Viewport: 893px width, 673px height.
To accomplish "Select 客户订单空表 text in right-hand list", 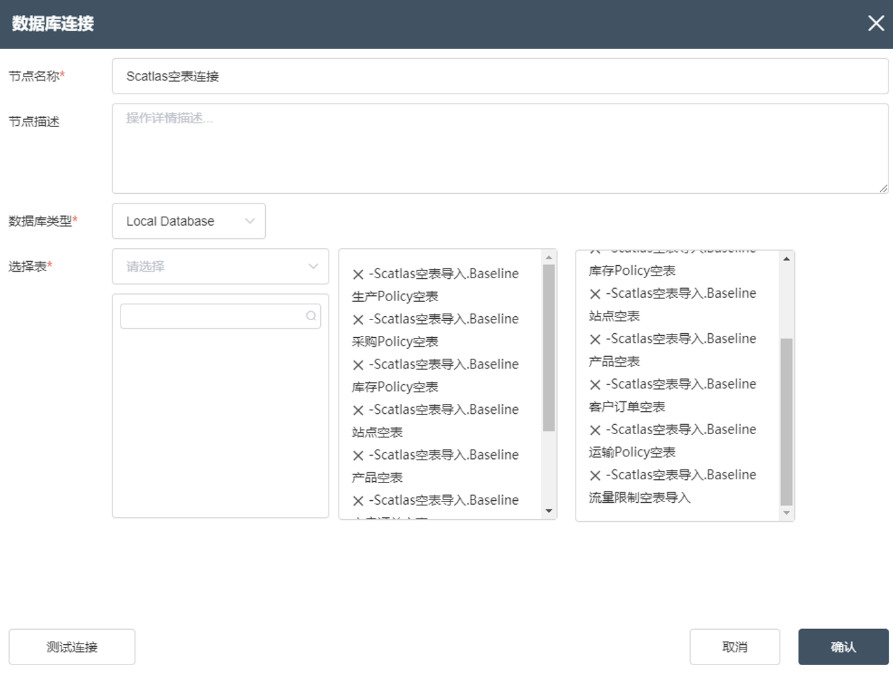I will coord(626,407).
